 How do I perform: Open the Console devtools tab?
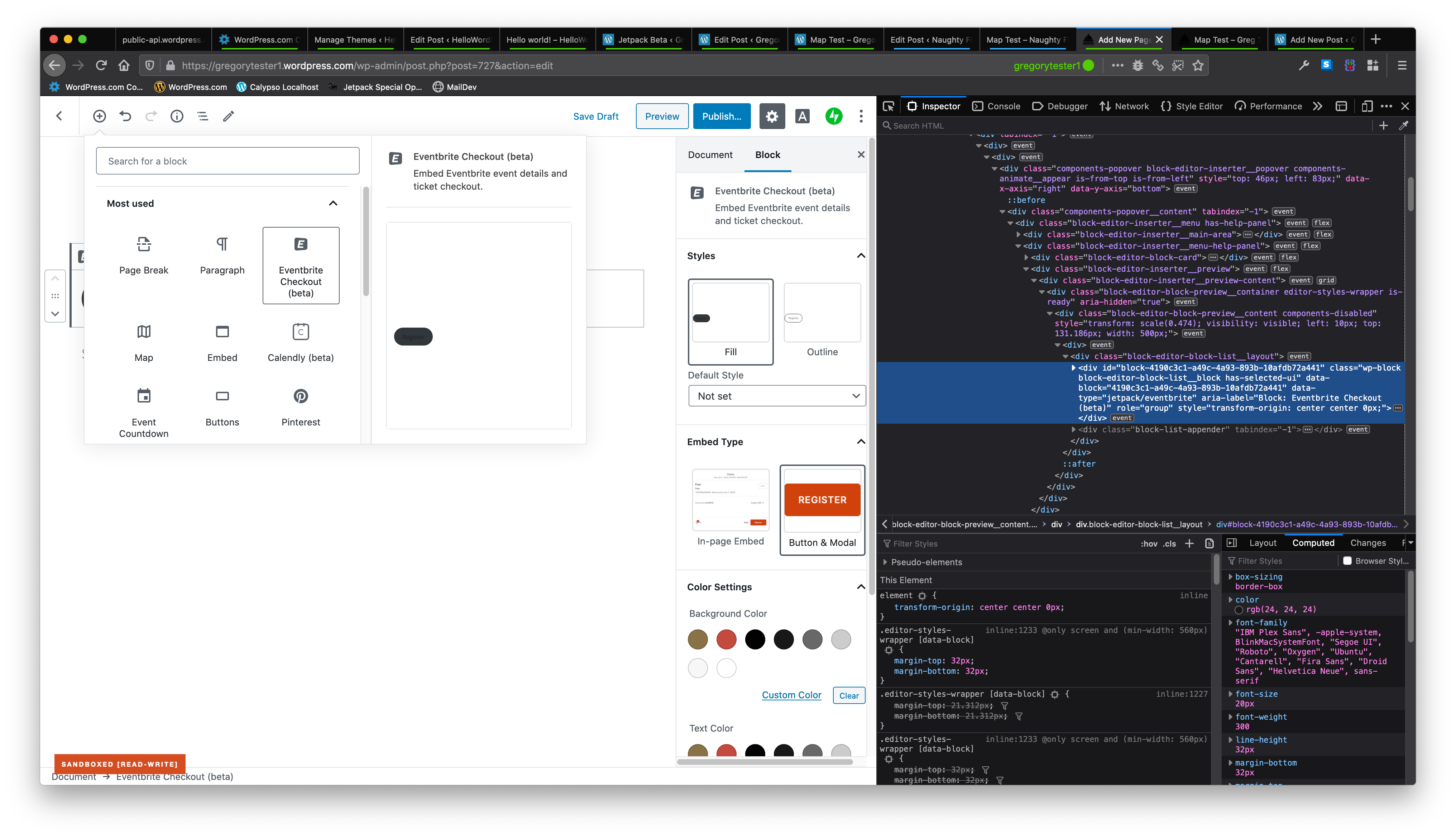(996, 106)
